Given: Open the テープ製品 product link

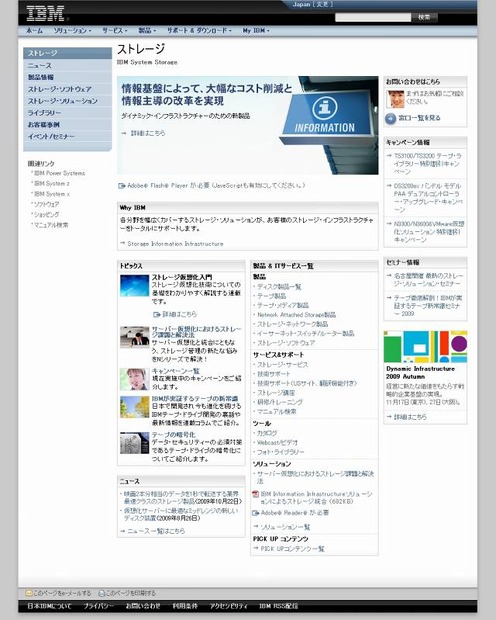Looking at the screenshot, I should point(271,296).
